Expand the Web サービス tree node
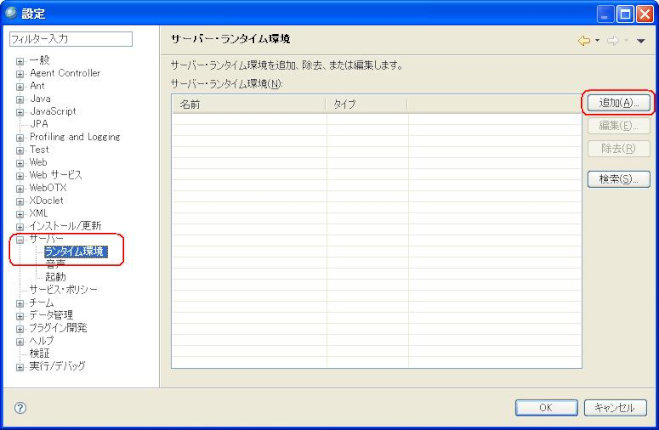This screenshot has width=659, height=430. coord(19,175)
